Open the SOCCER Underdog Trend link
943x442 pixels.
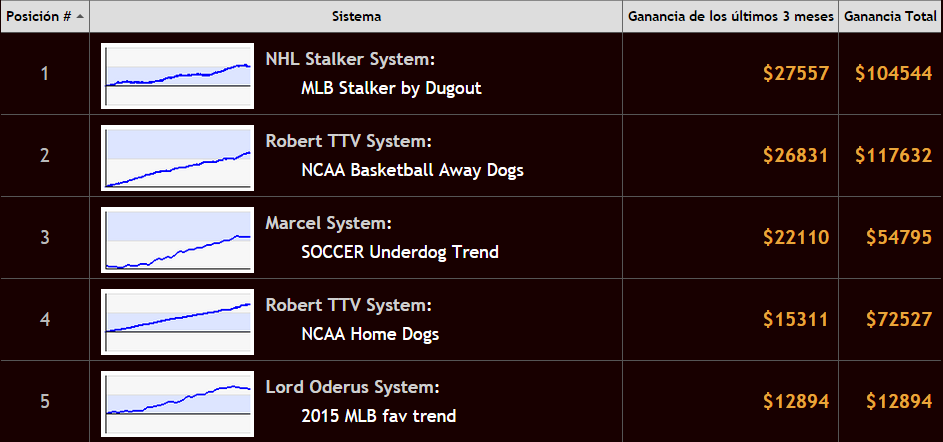(400, 252)
